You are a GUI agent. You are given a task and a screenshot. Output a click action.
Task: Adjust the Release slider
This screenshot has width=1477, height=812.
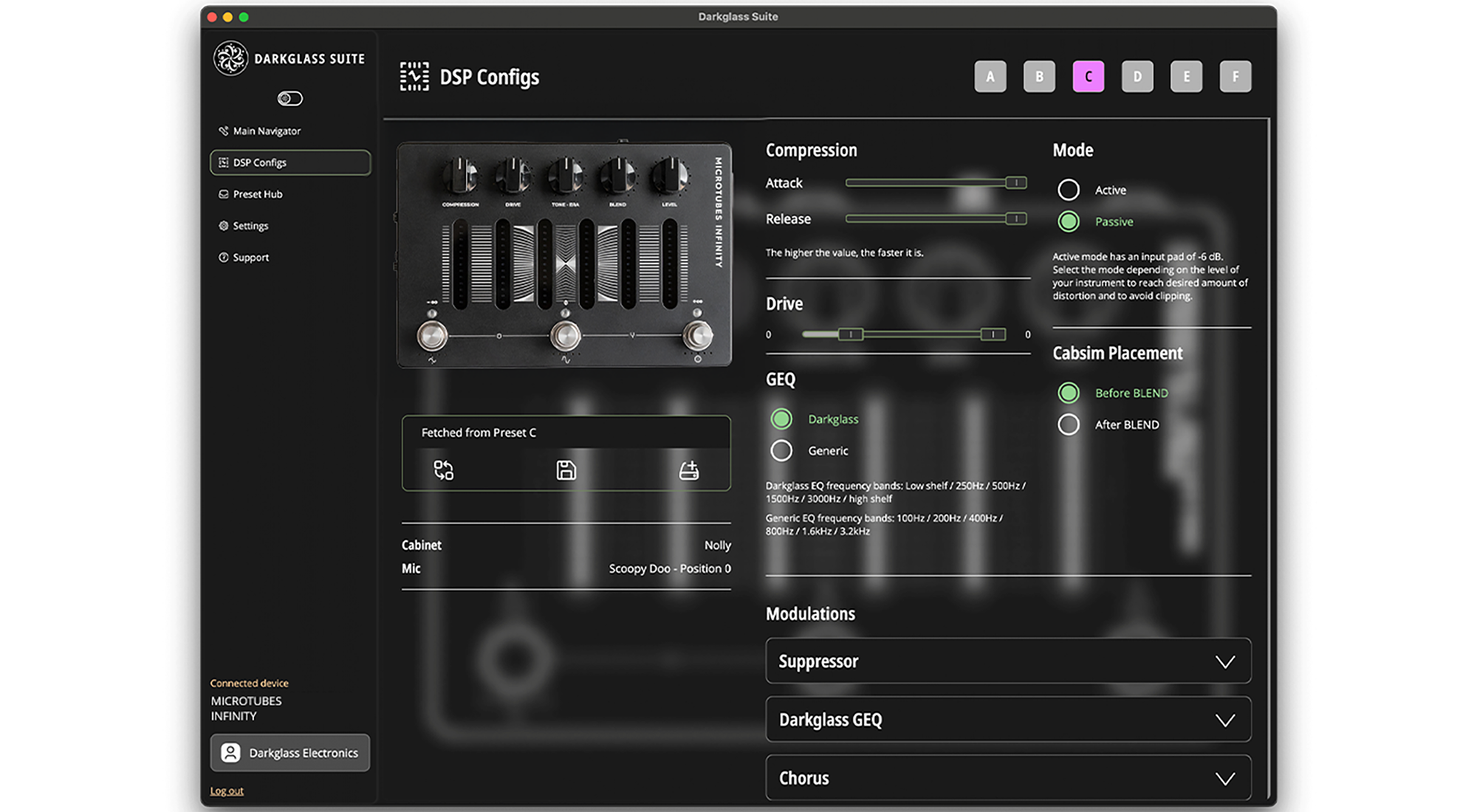[936, 219]
